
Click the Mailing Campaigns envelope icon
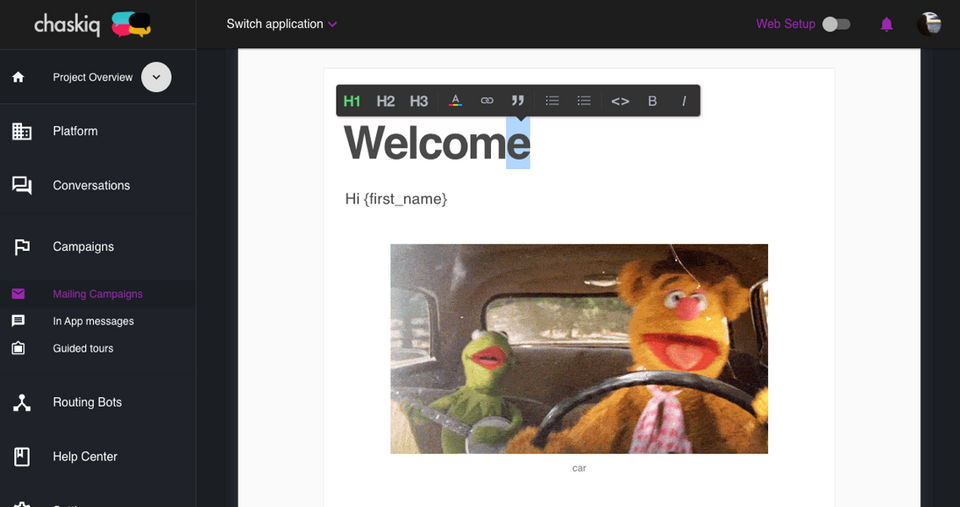tap(18, 294)
